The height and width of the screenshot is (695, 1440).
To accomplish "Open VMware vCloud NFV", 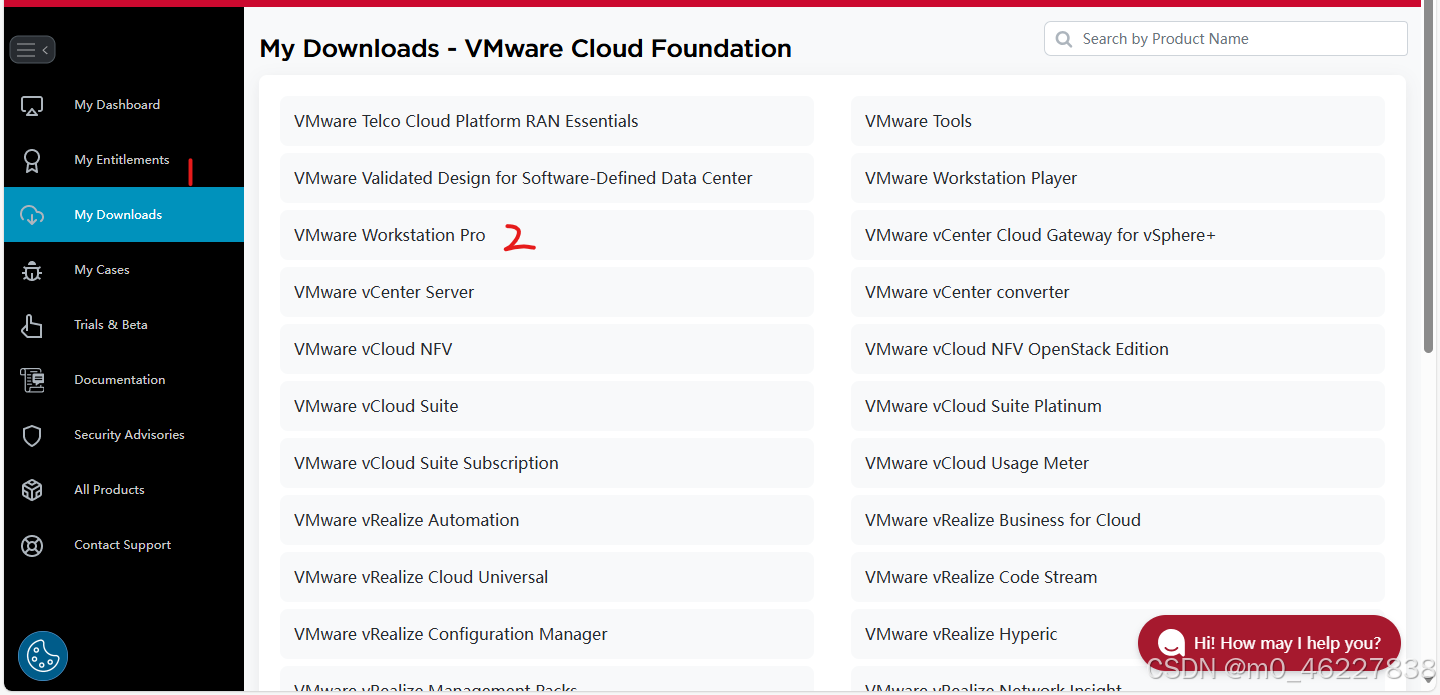I will click(x=547, y=349).
